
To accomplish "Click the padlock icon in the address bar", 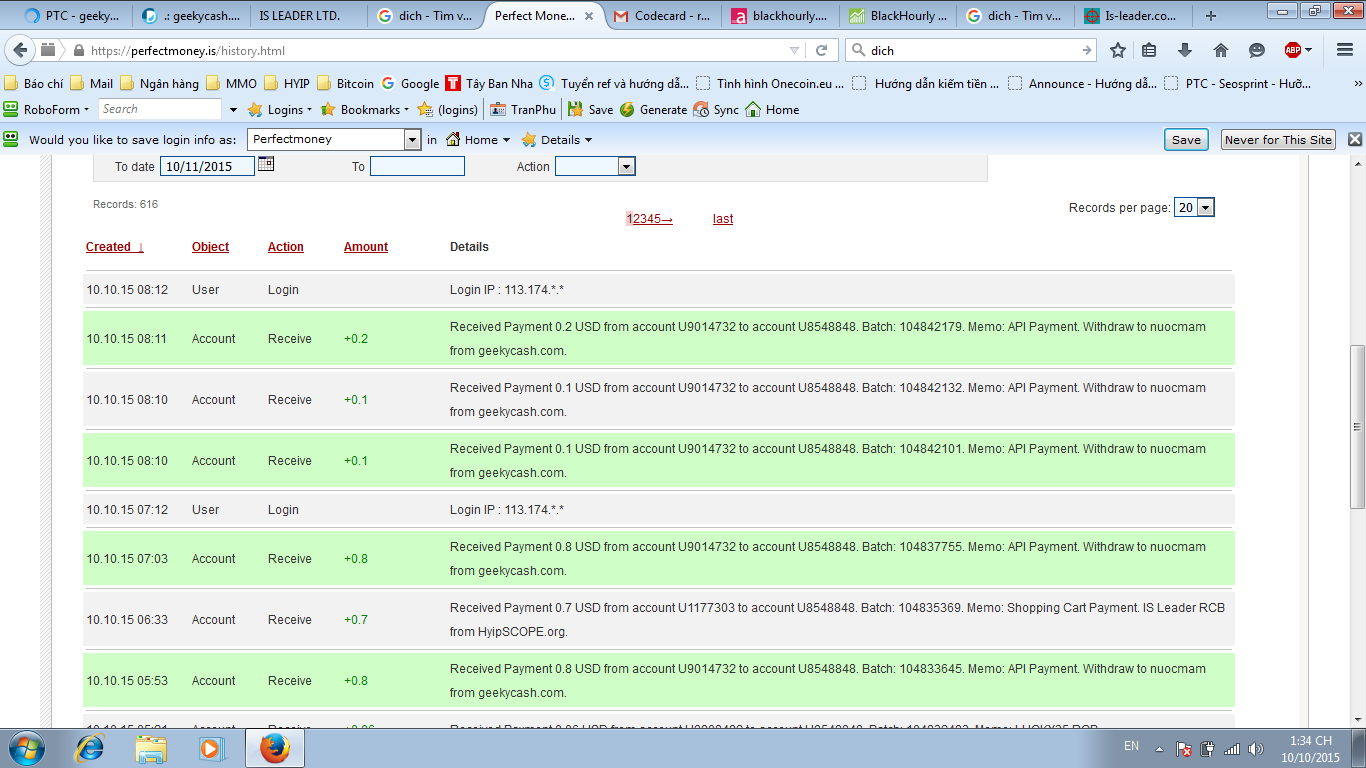I will pyautogui.click(x=78, y=50).
